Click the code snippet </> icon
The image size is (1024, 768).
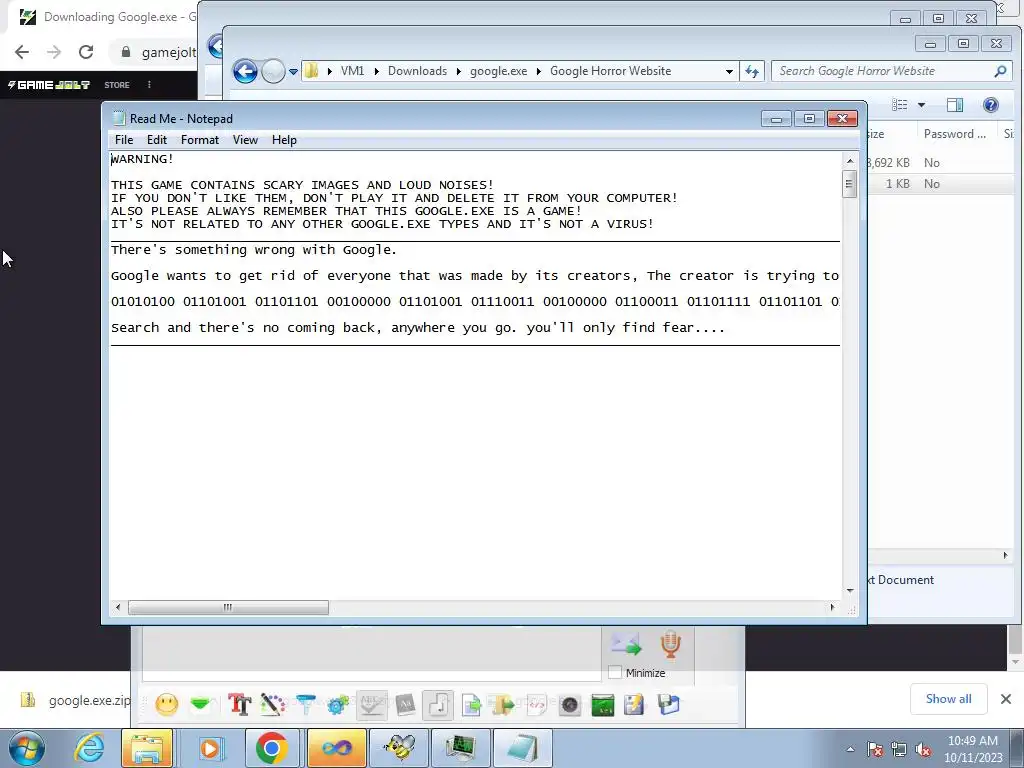coord(536,705)
